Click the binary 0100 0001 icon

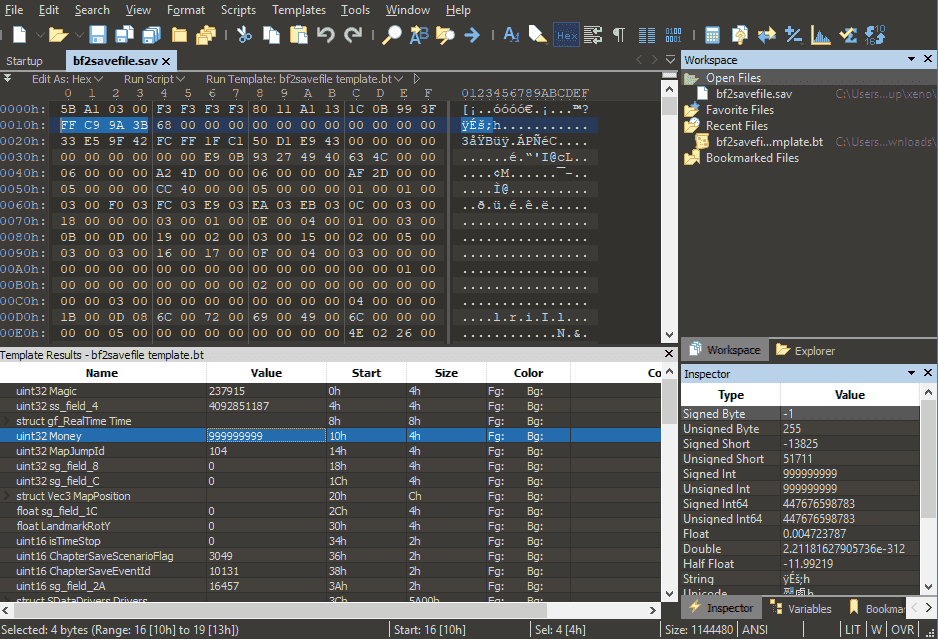point(673,35)
